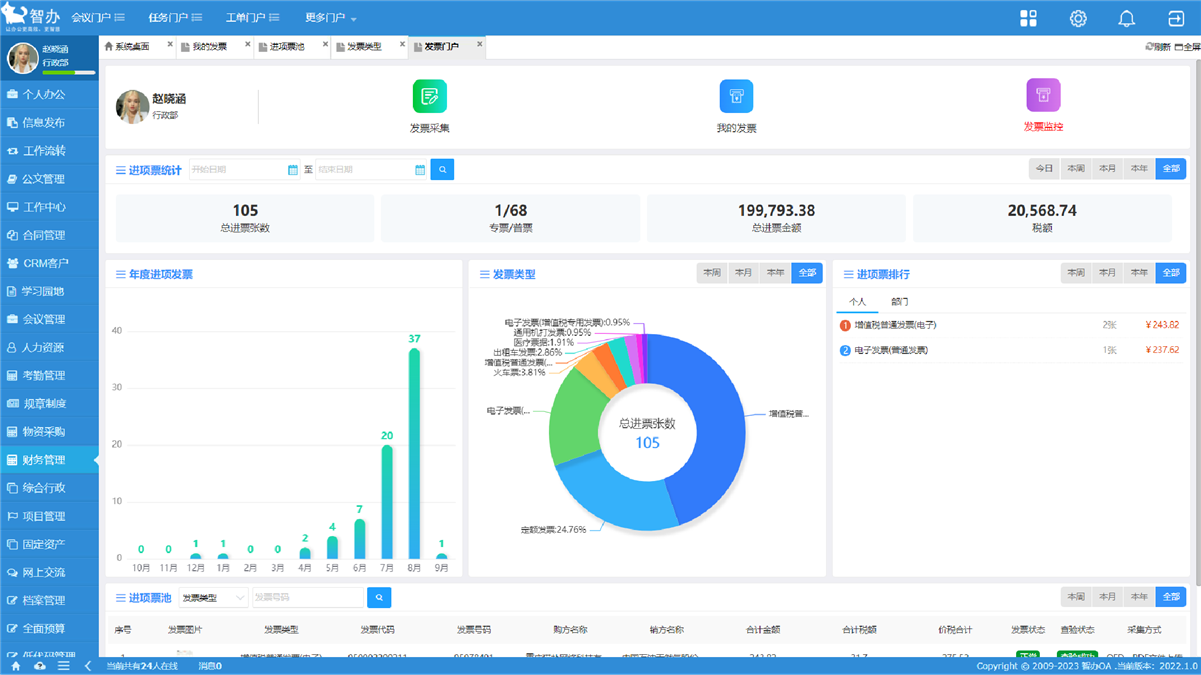This screenshot has height=675, width=1201.
Task: Select 本年 filter in 进项票排行 panel
Action: 1139,273
